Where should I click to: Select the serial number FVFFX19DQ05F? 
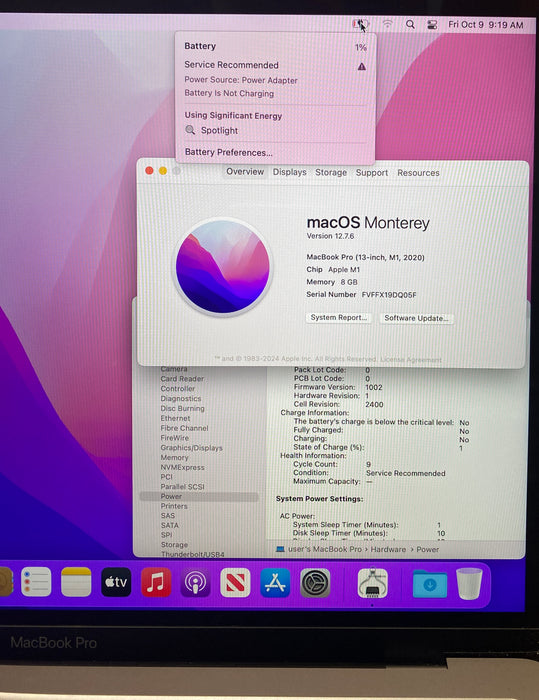pyautogui.click(x=389, y=295)
